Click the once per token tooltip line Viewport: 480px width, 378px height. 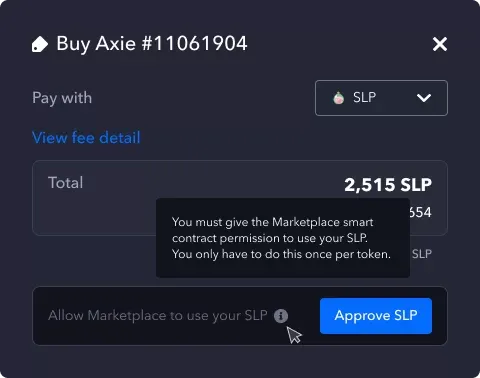(x=281, y=254)
